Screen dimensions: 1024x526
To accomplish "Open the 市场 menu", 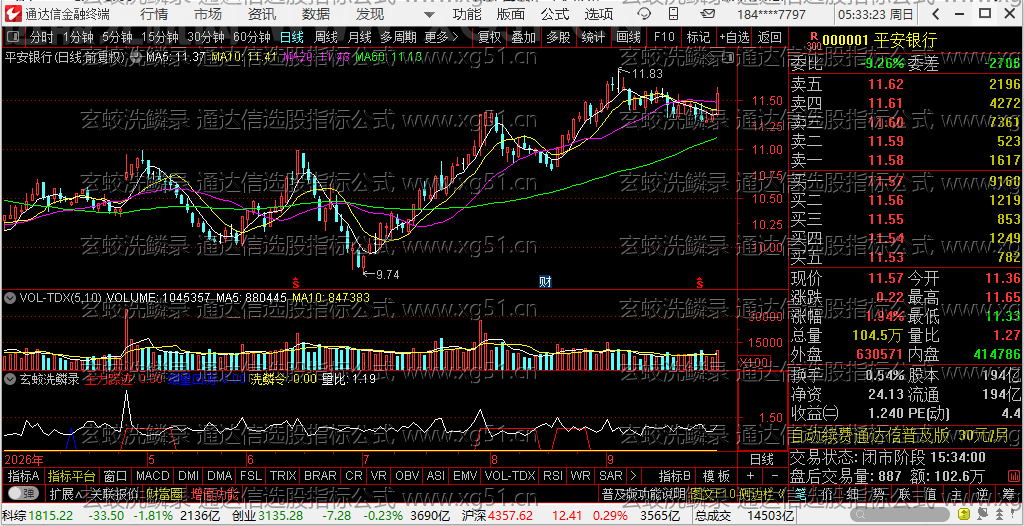I will point(208,14).
